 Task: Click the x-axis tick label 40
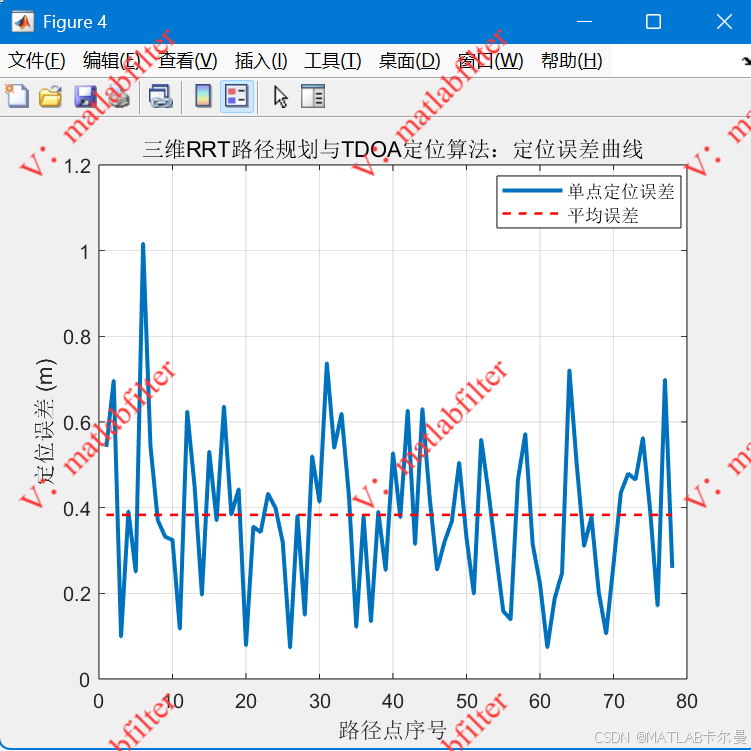393,701
